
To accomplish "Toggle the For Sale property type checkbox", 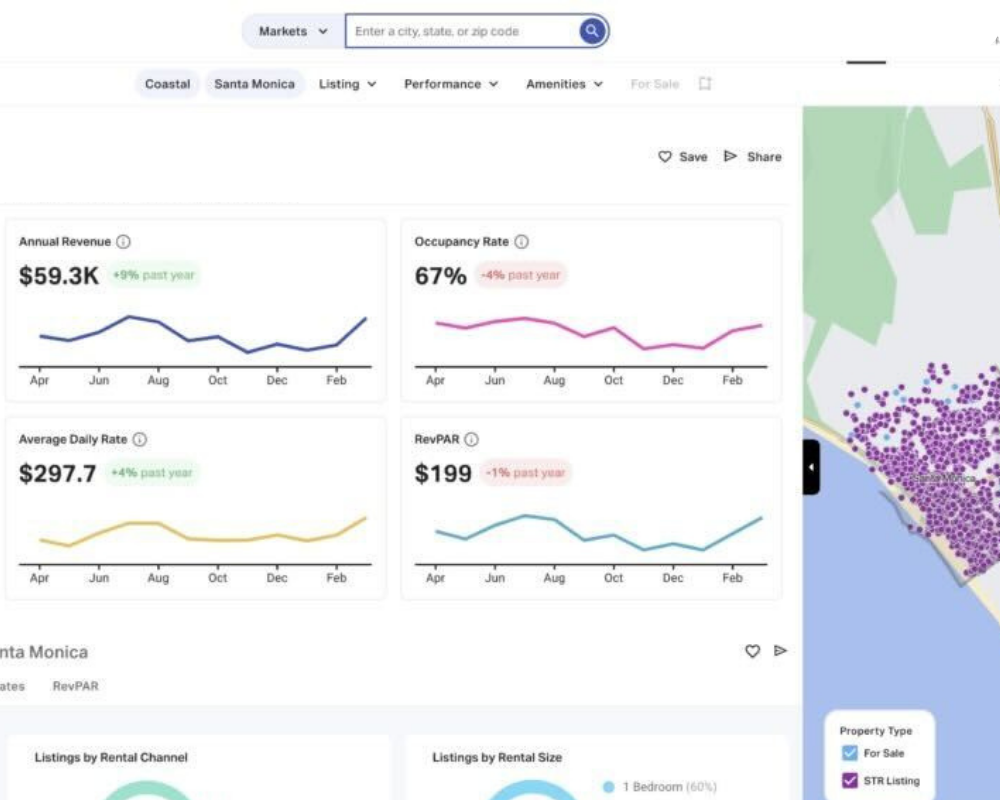I will click(x=850, y=753).
